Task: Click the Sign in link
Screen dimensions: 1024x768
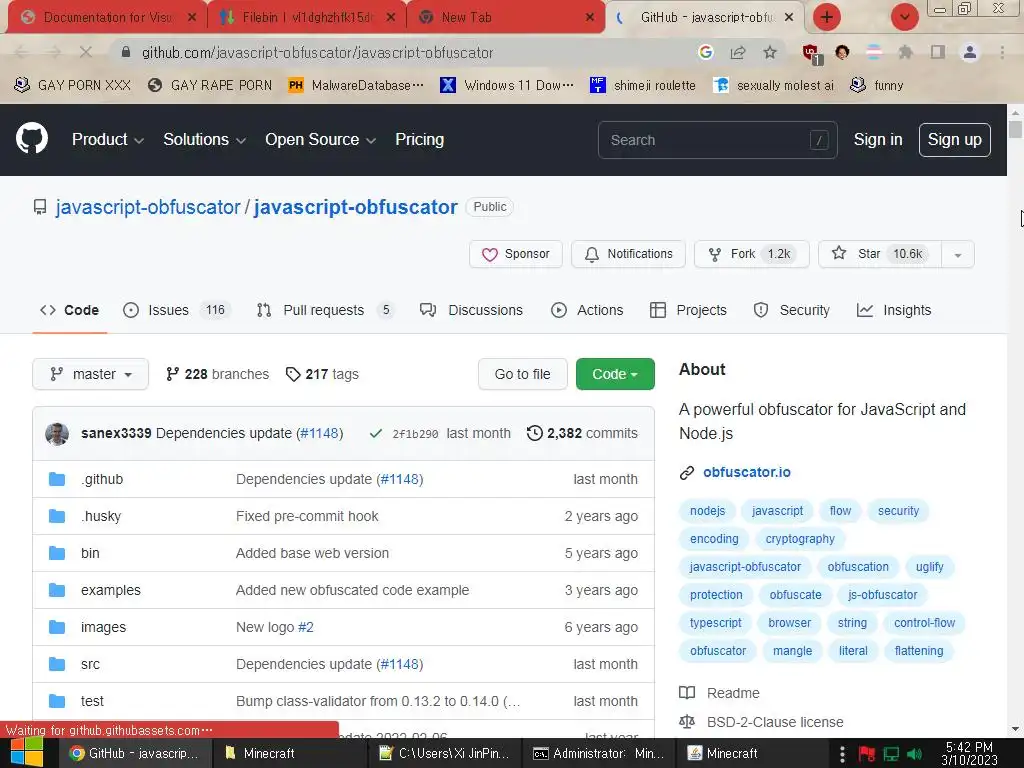Action: pos(878,140)
